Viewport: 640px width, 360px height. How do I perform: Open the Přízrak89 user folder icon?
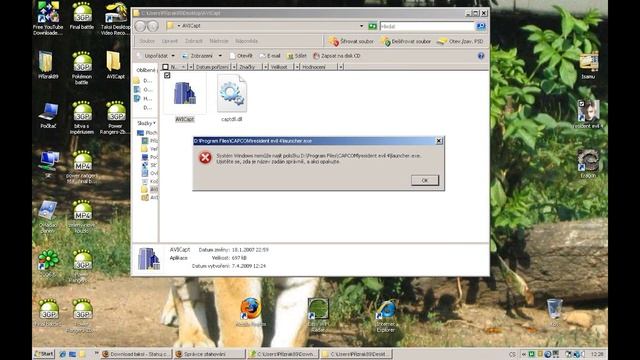coord(48,65)
